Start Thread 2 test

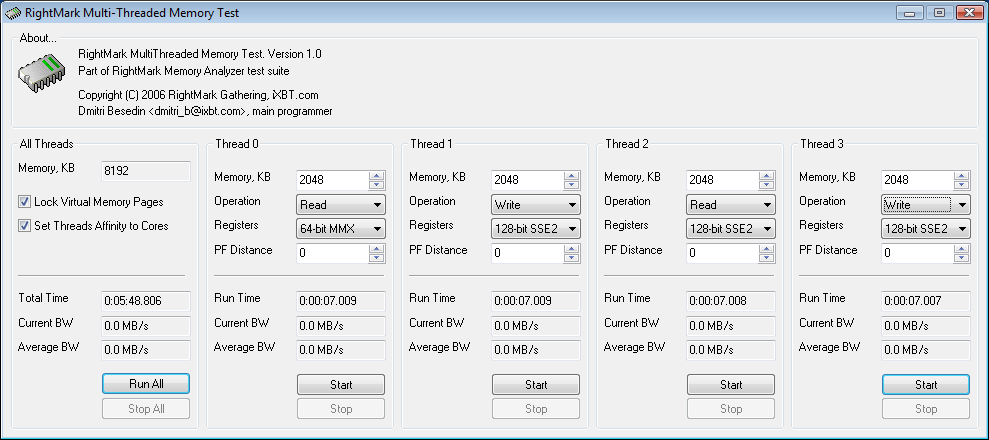pyautogui.click(x=730, y=385)
